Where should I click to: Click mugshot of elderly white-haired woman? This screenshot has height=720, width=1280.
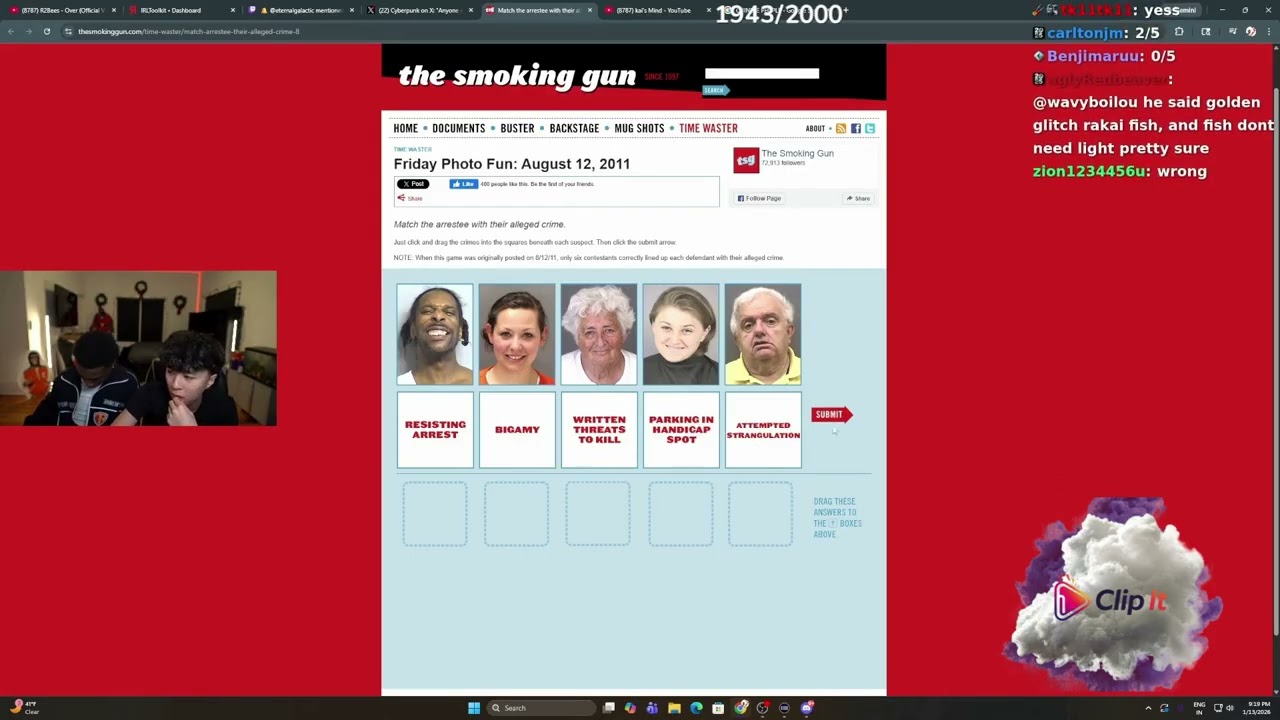coord(599,334)
